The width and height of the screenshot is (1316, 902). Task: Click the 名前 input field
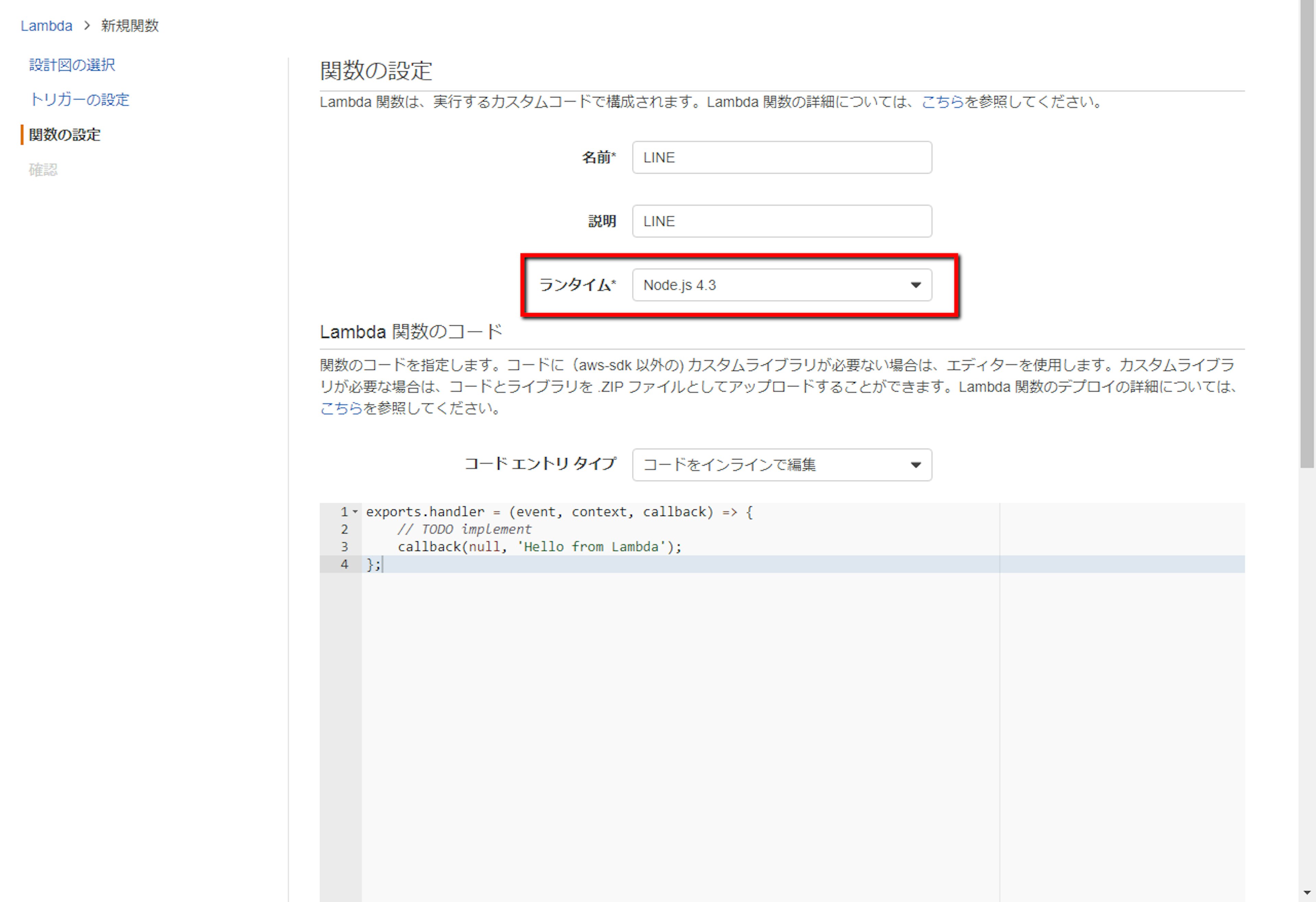781,157
